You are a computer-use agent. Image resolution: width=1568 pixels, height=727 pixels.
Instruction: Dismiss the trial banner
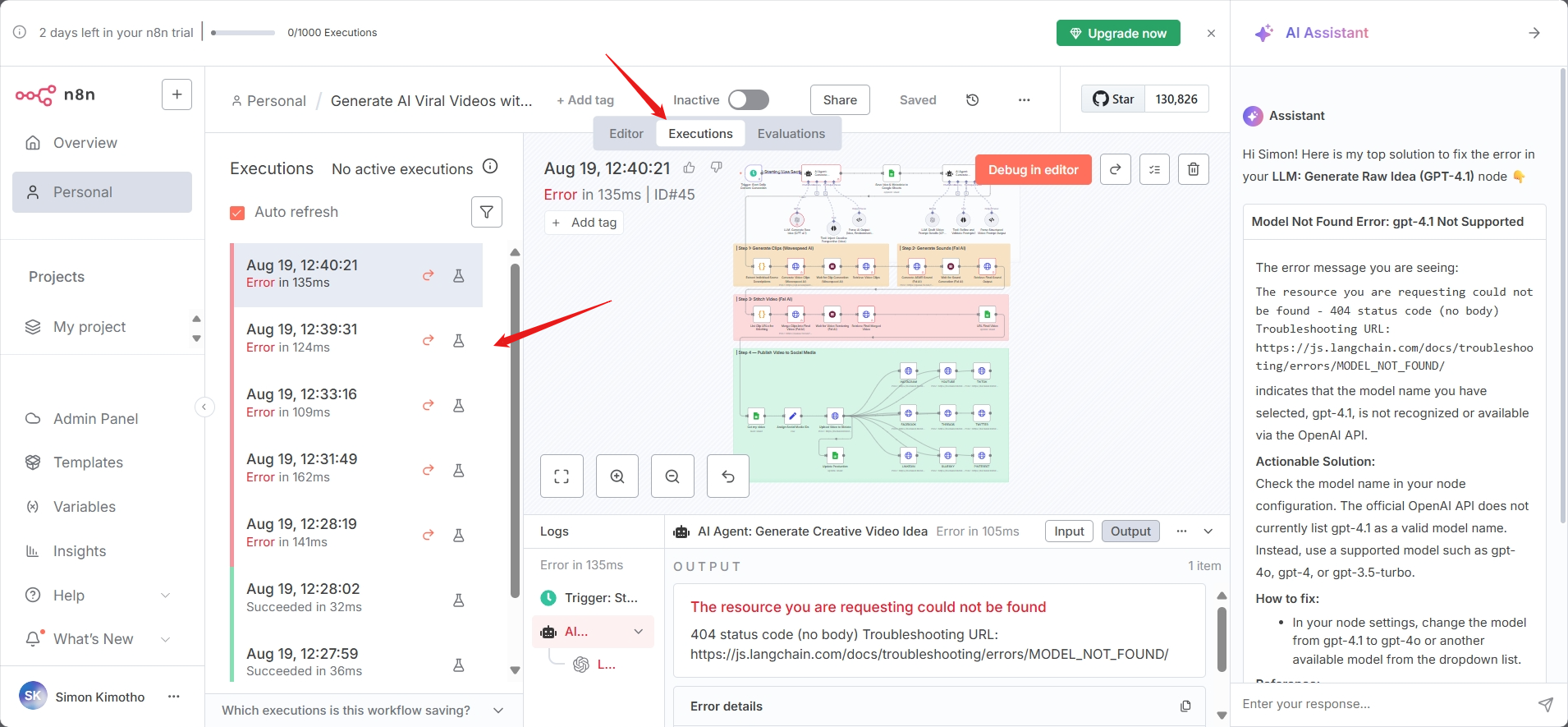[1211, 33]
